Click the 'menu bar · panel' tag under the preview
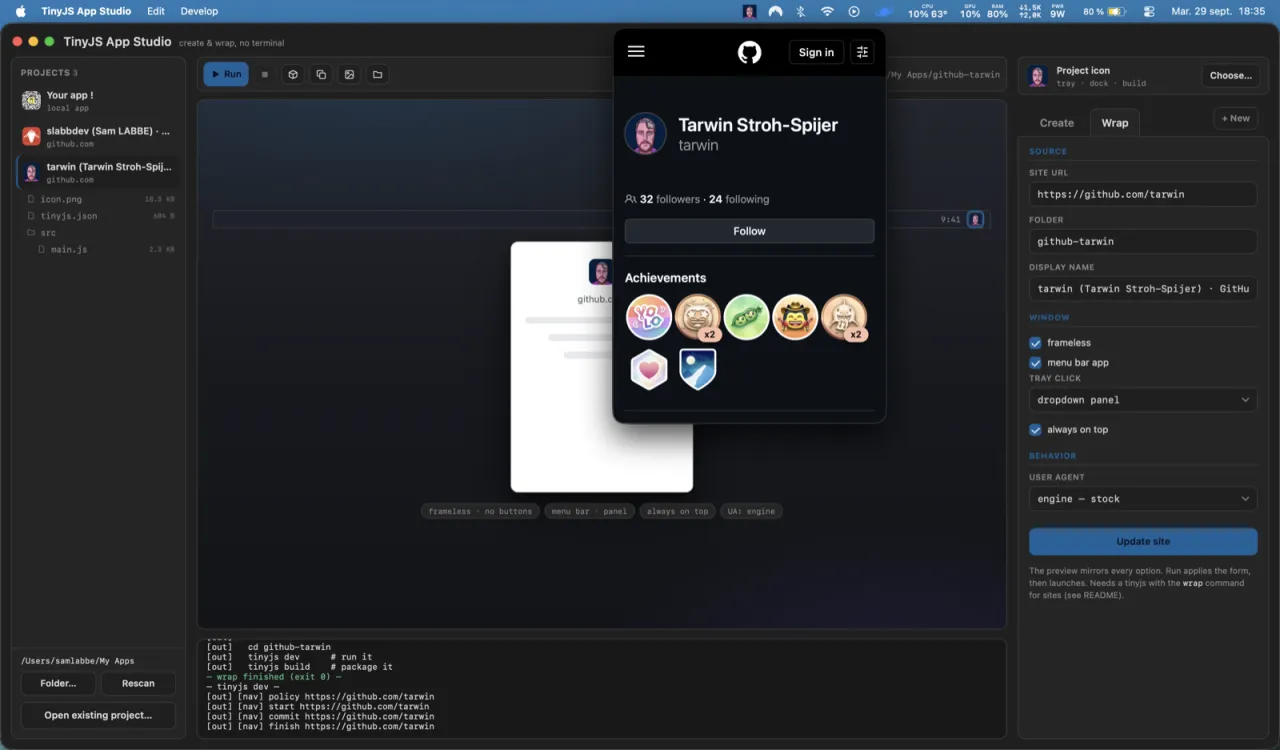The width and height of the screenshot is (1280, 750). pyautogui.click(x=589, y=511)
